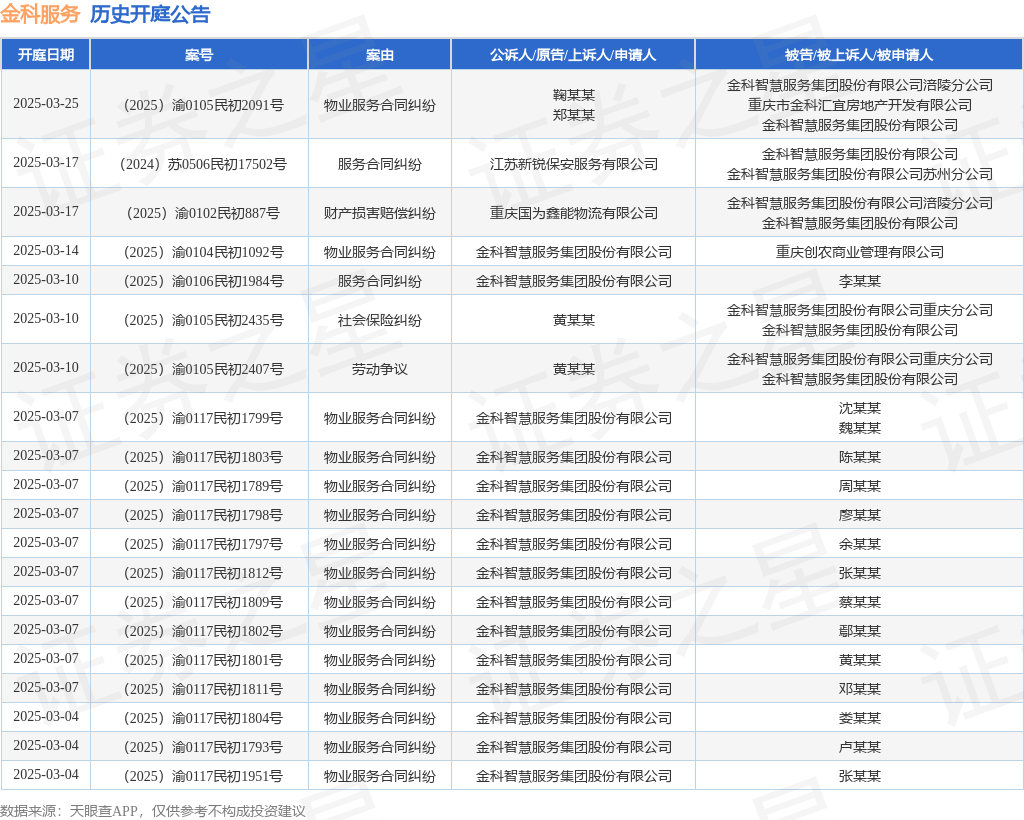Select plaintiff 重庆国为鑫能物流有限公司
1024x820 pixels.
(573, 213)
